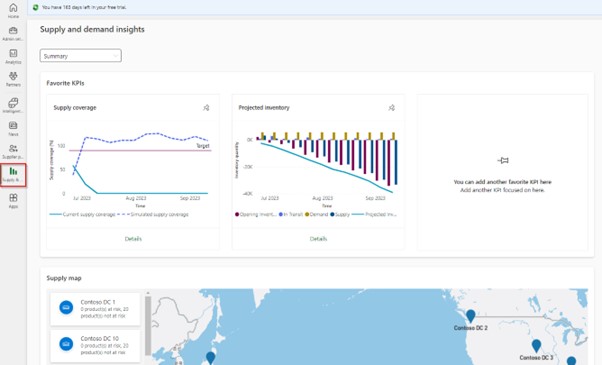Open Apps in the sidebar
602x365 pixels.
(x=13, y=201)
